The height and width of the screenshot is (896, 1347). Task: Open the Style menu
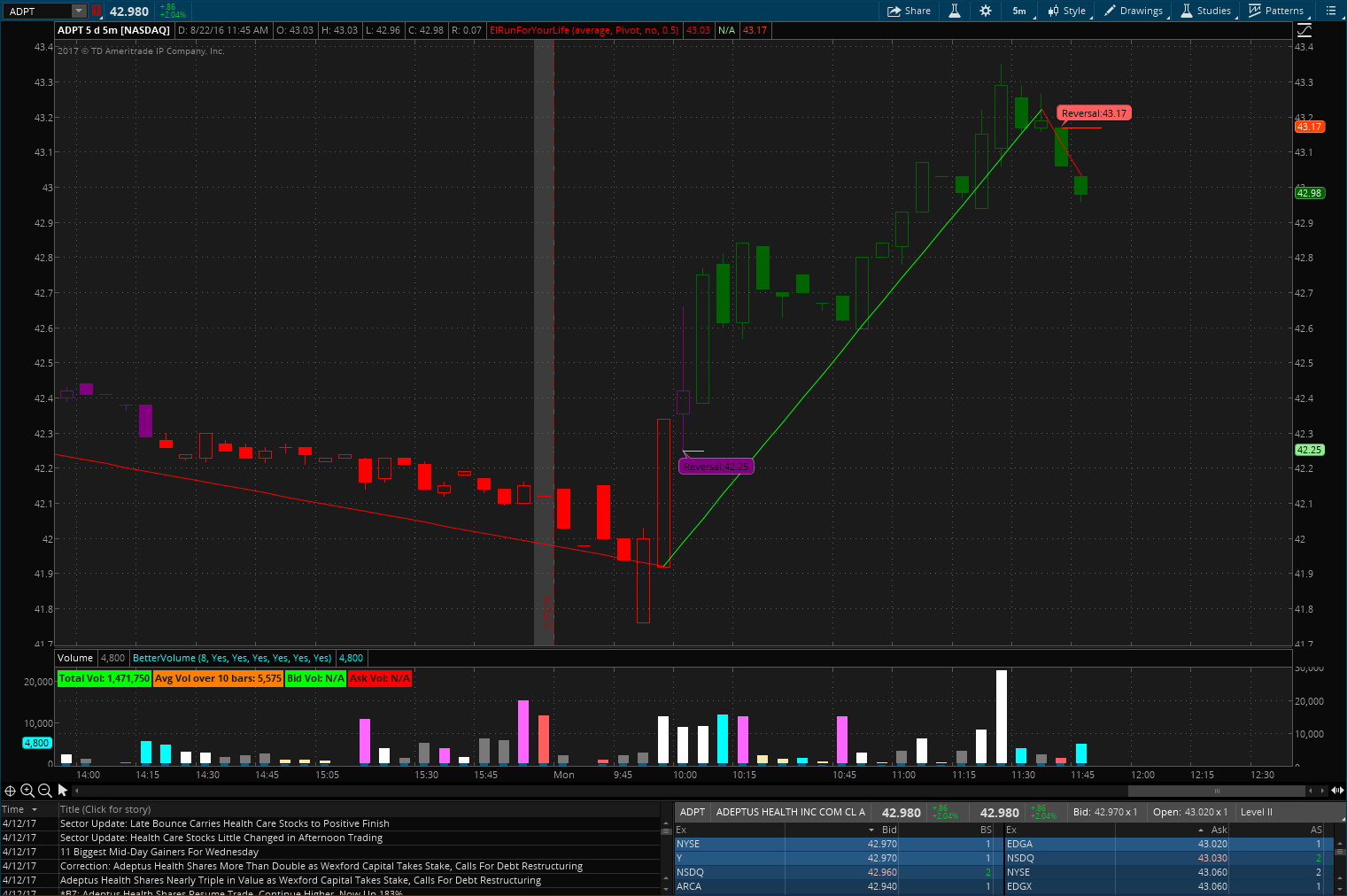click(1067, 11)
